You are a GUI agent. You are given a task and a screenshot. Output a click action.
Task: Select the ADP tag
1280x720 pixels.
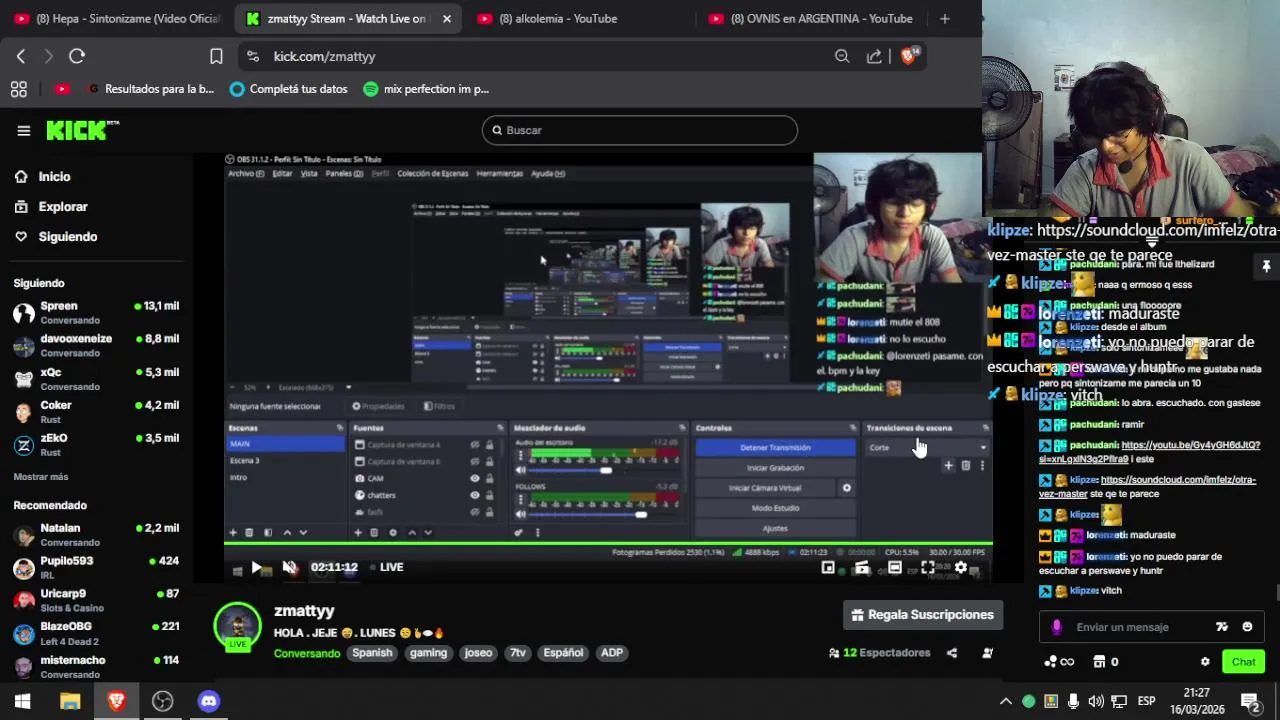tap(612, 653)
